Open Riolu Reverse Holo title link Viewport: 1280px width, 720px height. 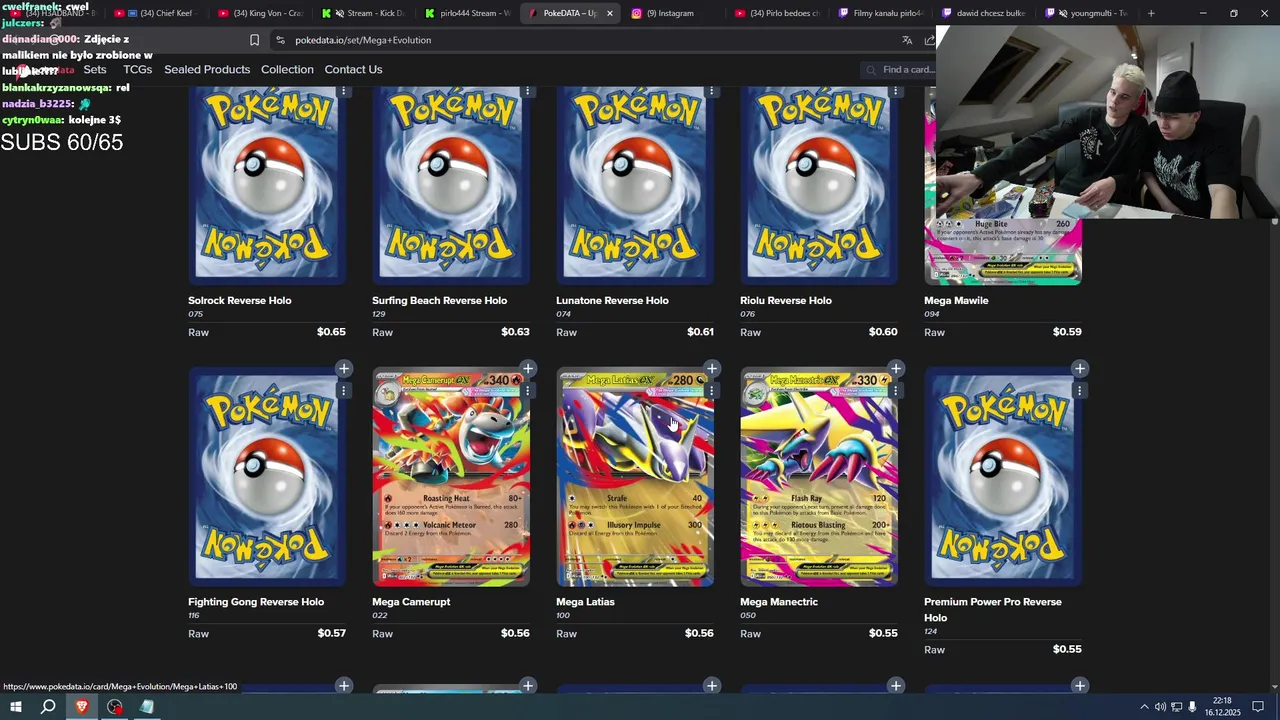(x=786, y=300)
